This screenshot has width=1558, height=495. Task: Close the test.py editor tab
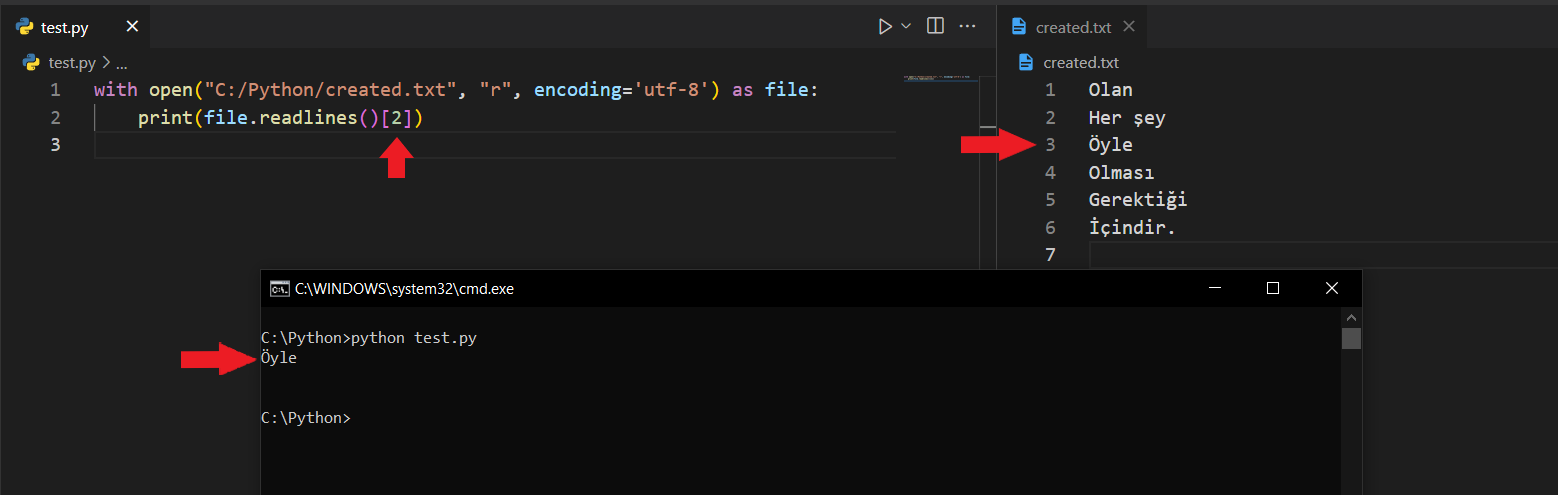(x=132, y=27)
